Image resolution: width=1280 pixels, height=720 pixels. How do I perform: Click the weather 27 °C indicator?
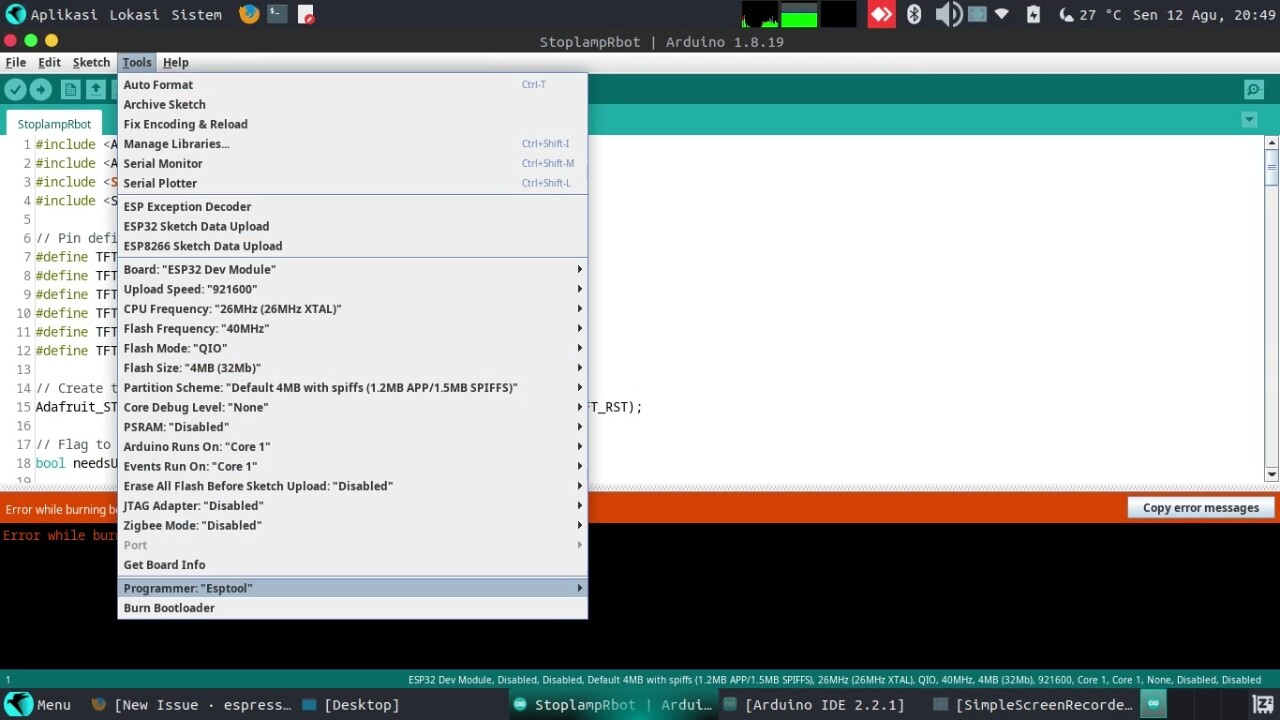click(x=1091, y=15)
